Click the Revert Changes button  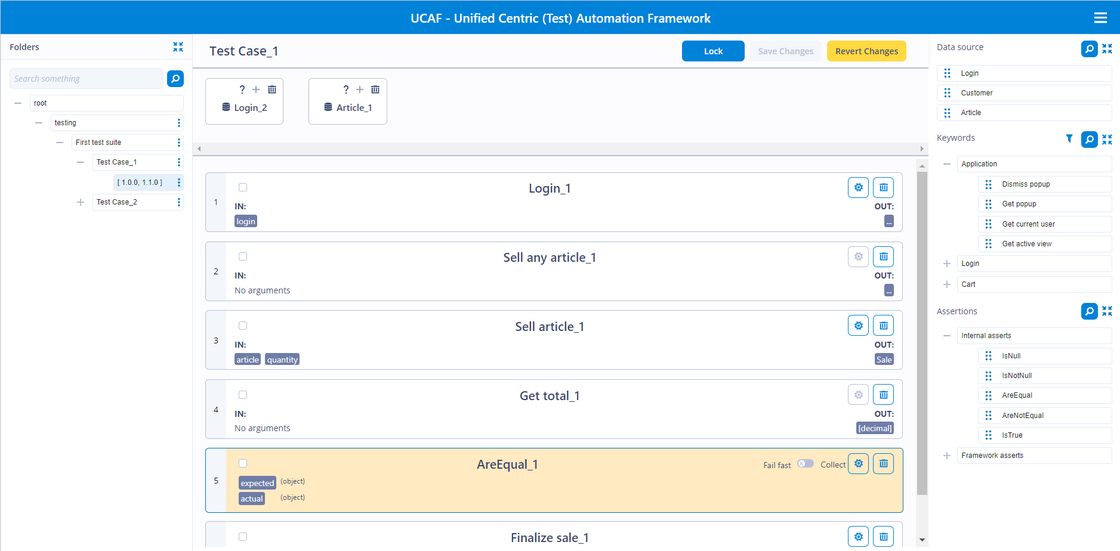click(866, 51)
